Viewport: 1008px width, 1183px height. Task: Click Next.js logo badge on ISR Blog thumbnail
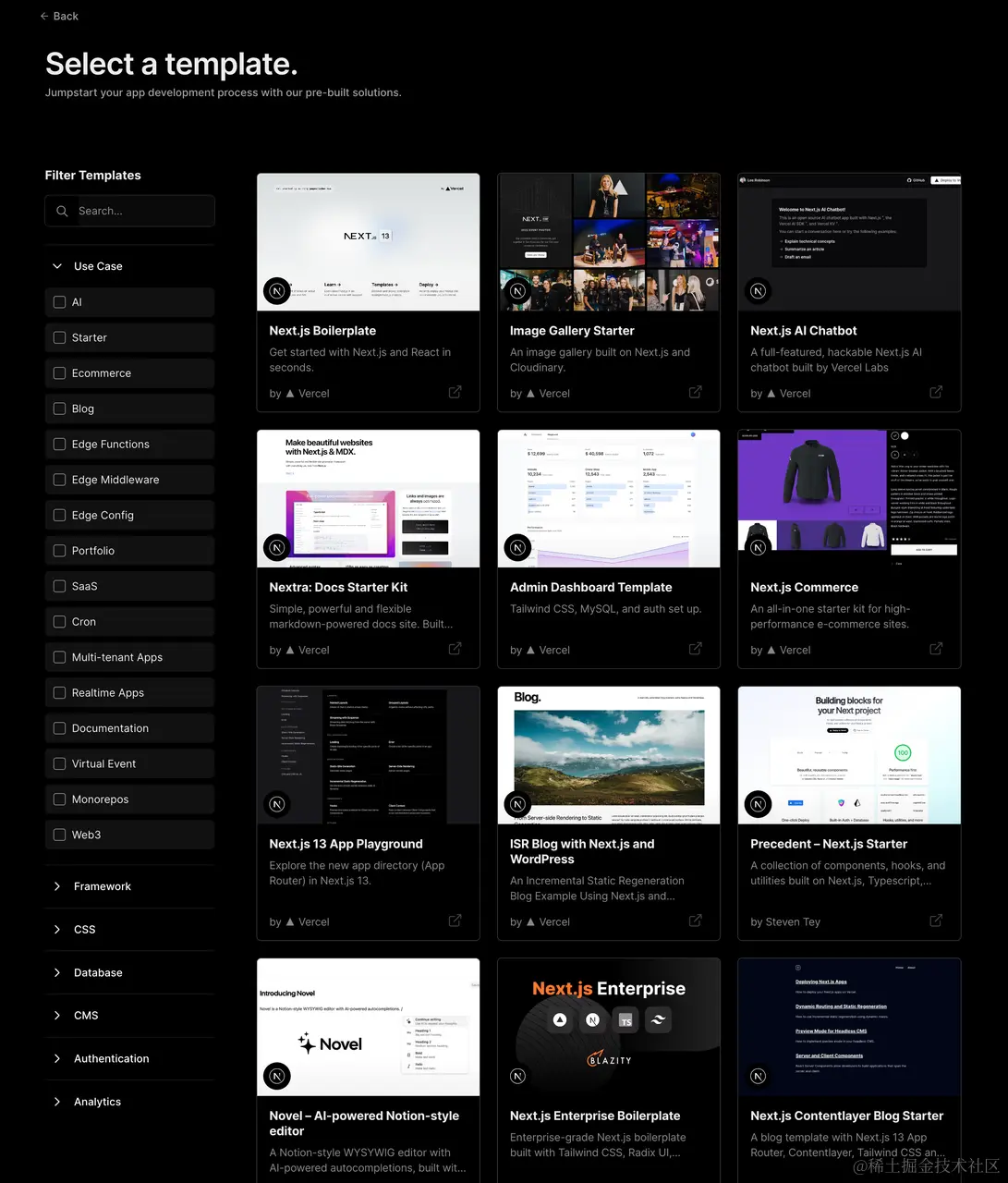pyautogui.click(x=517, y=804)
